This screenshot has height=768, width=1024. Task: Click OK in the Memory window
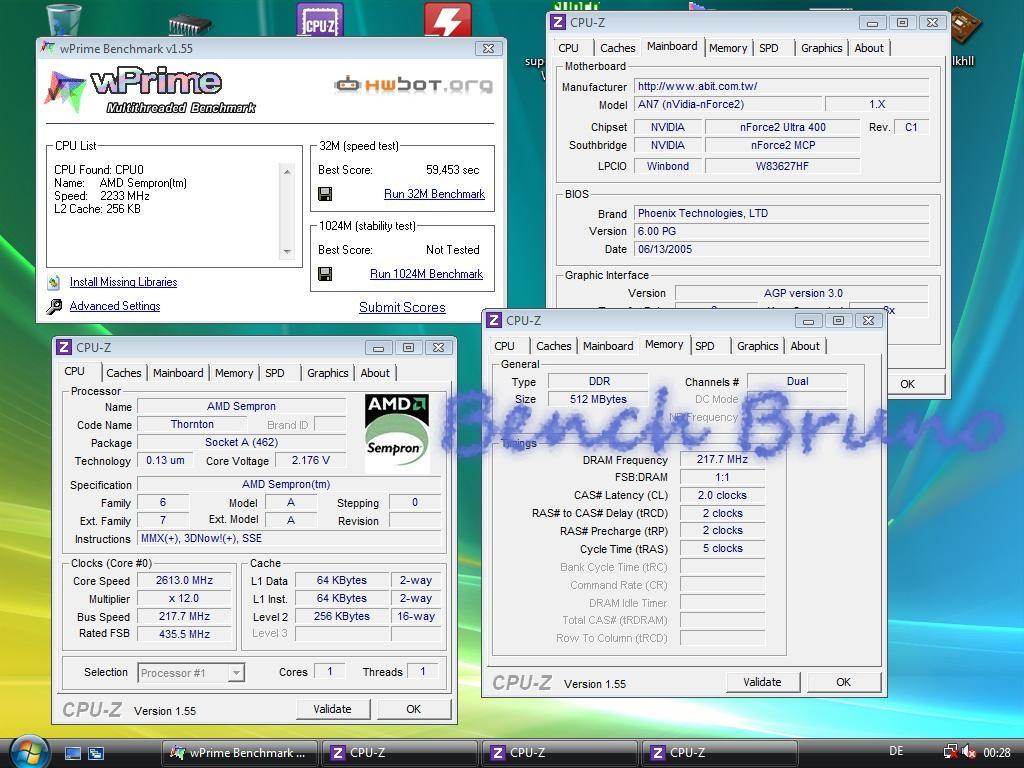(x=844, y=682)
